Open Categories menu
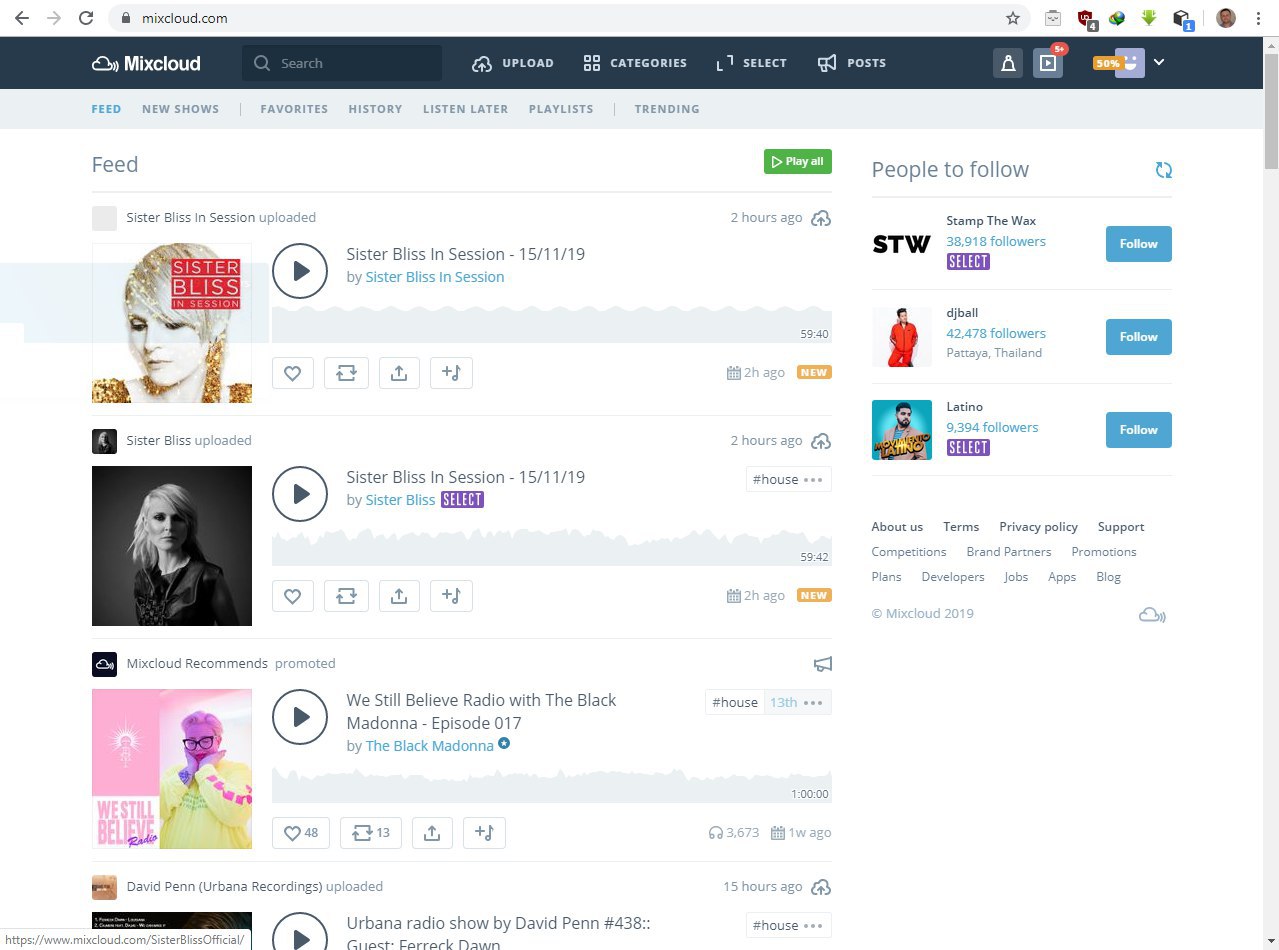The height and width of the screenshot is (950, 1279). 635,63
